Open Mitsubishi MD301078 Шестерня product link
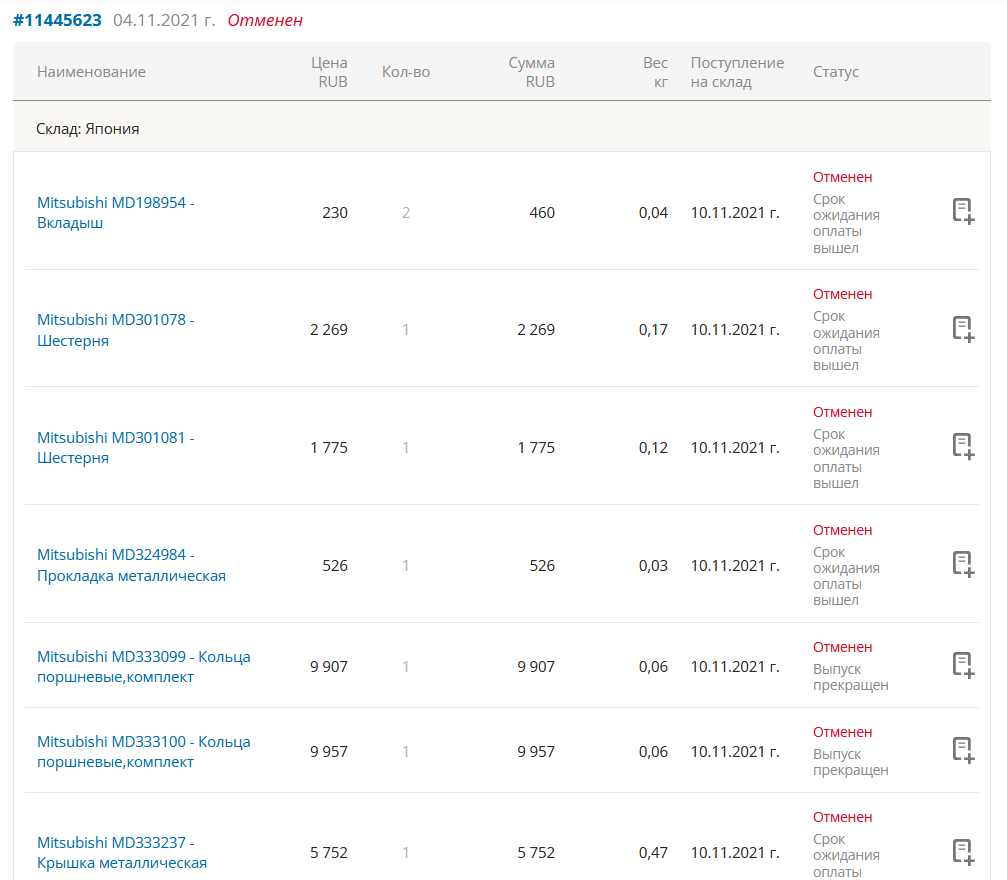This screenshot has width=1007, height=880. (115, 330)
